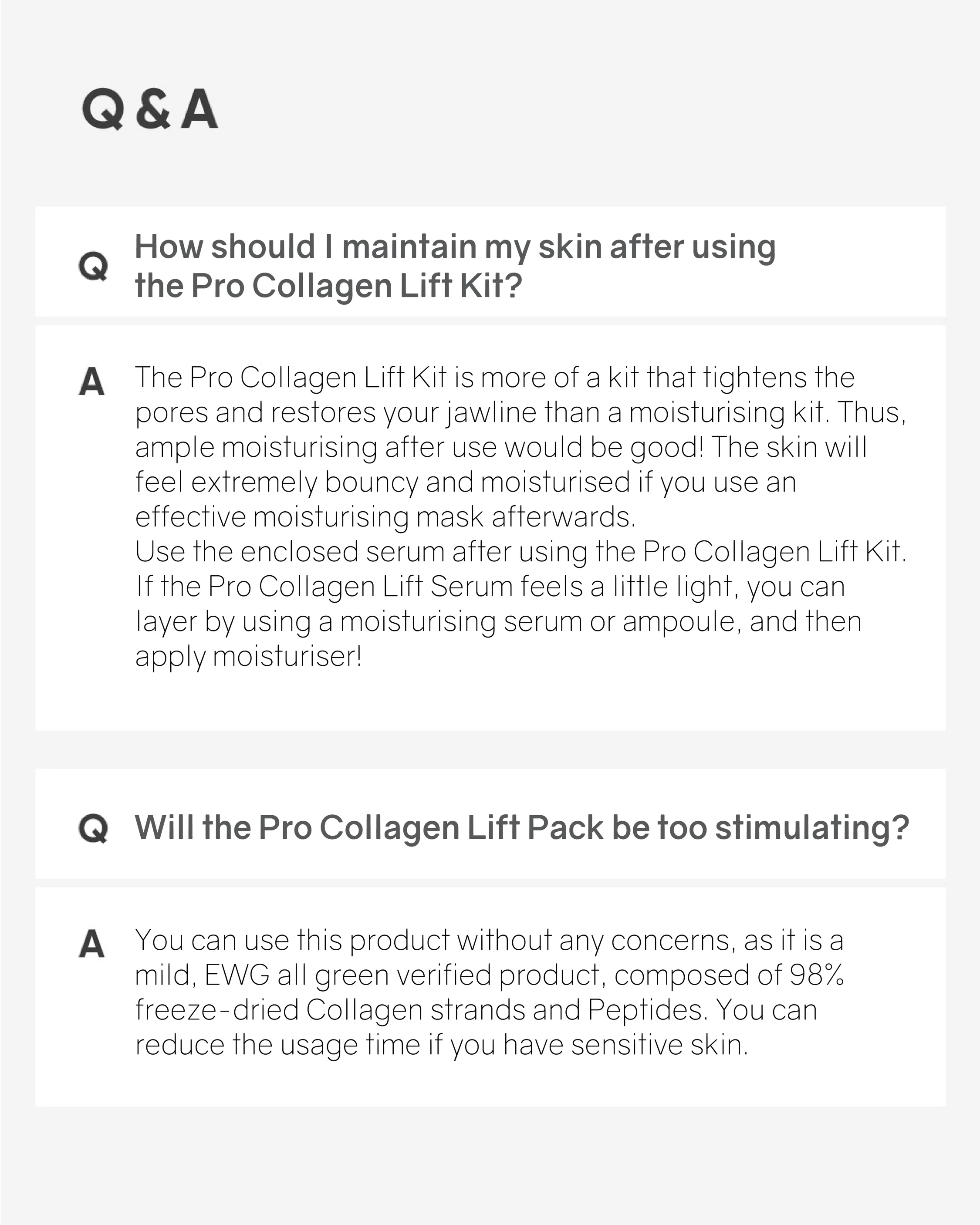Select the "the Pro Collagen Lift Kit?" question line

(328, 285)
